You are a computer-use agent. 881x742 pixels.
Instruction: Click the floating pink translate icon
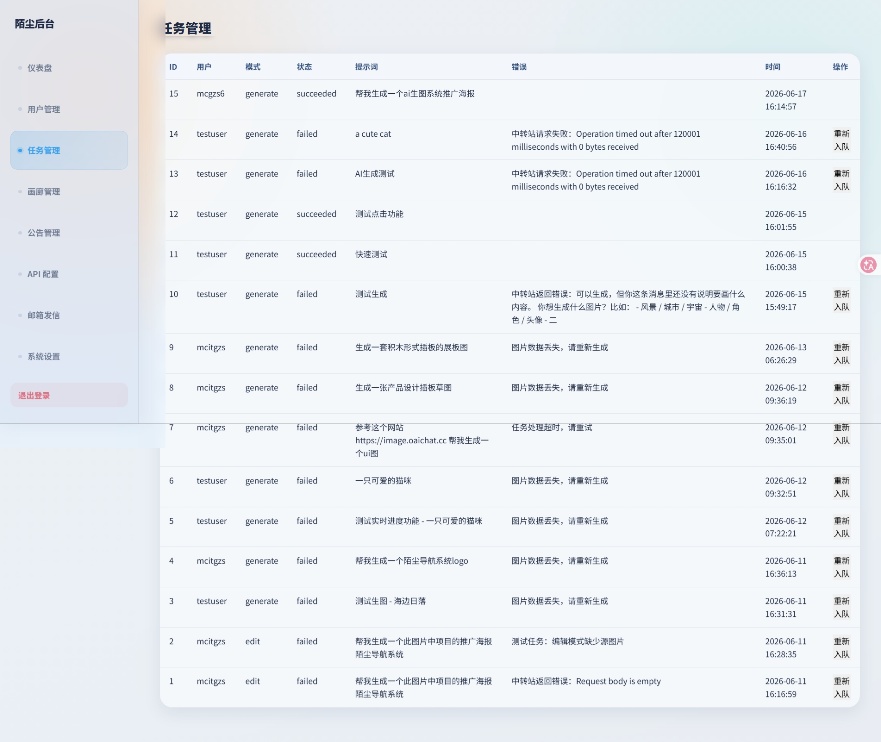tap(869, 265)
